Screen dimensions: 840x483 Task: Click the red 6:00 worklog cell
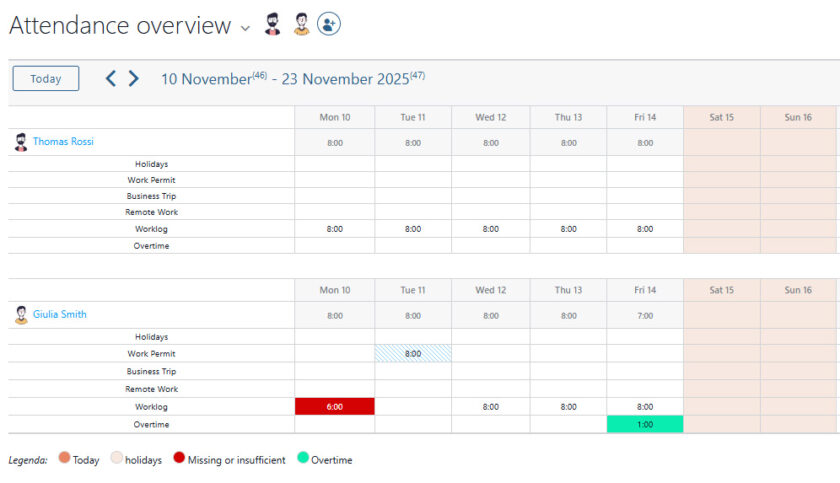(335, 407)
